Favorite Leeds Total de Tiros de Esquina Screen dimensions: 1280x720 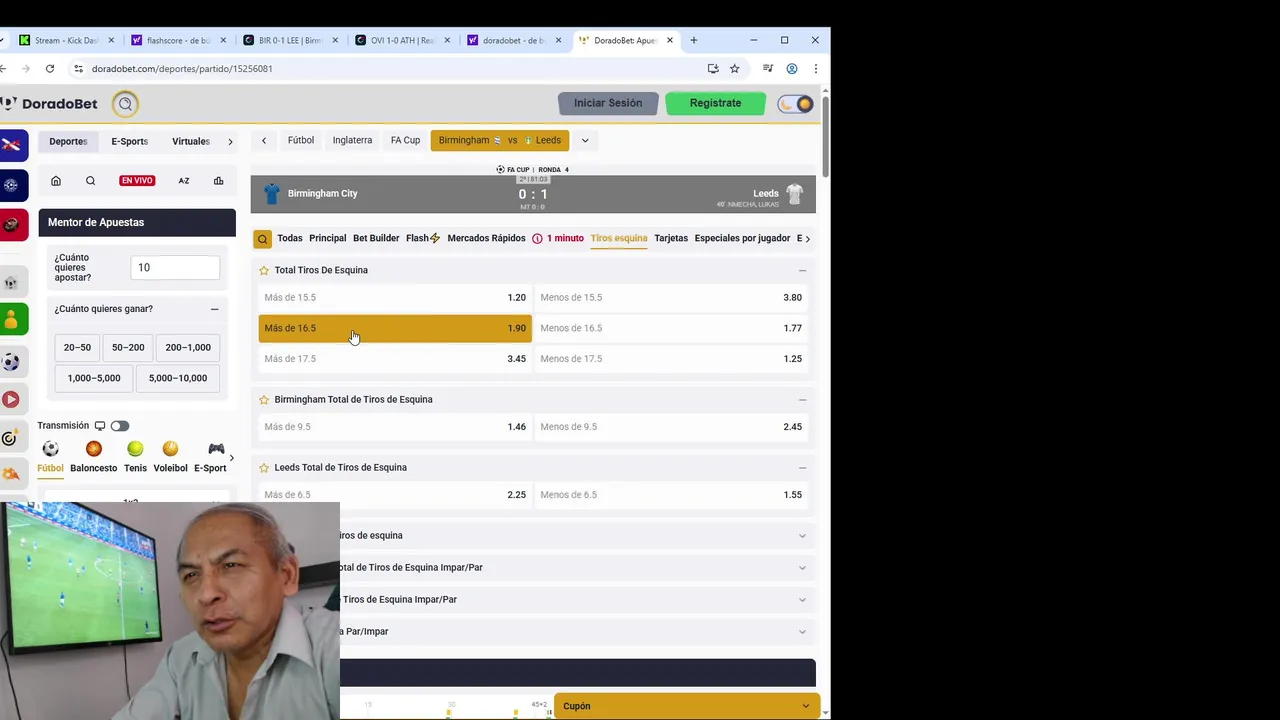click(x=264, y=467)
